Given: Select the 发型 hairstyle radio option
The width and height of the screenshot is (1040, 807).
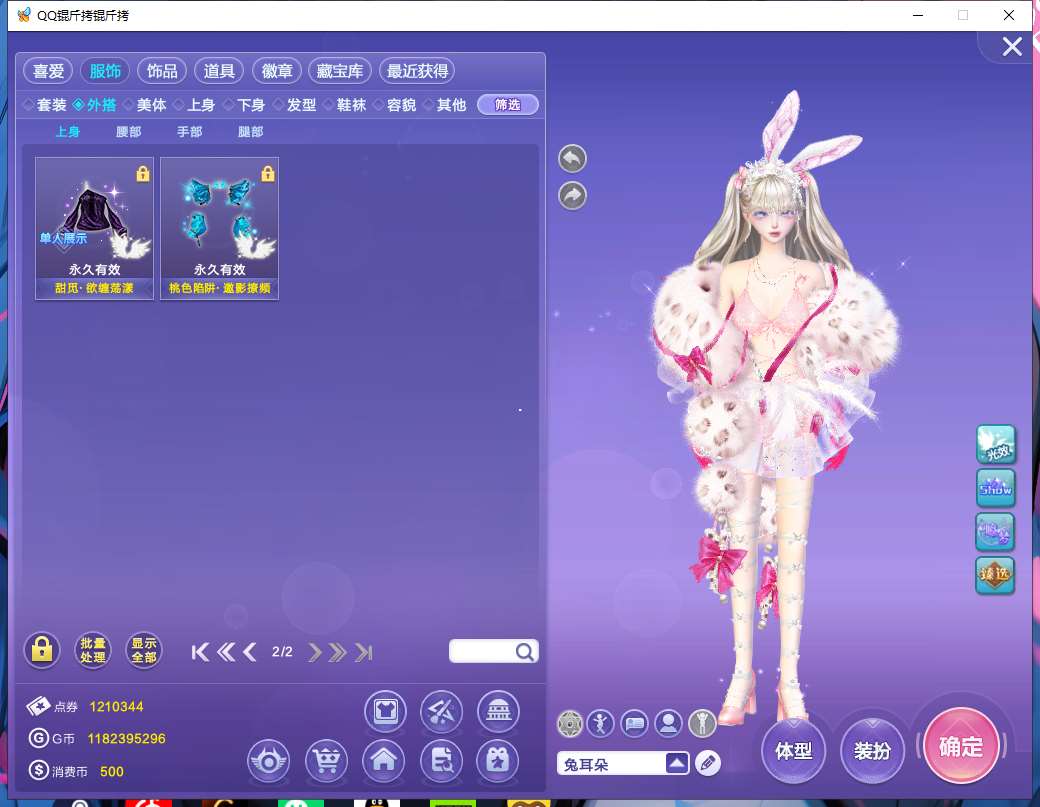Looking at the screenshot, I should pos(294,105).
